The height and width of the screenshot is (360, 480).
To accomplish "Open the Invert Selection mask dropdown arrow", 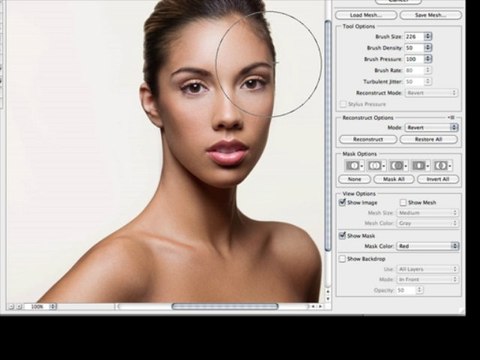I will pyautogui.click(x=450, y=166).
